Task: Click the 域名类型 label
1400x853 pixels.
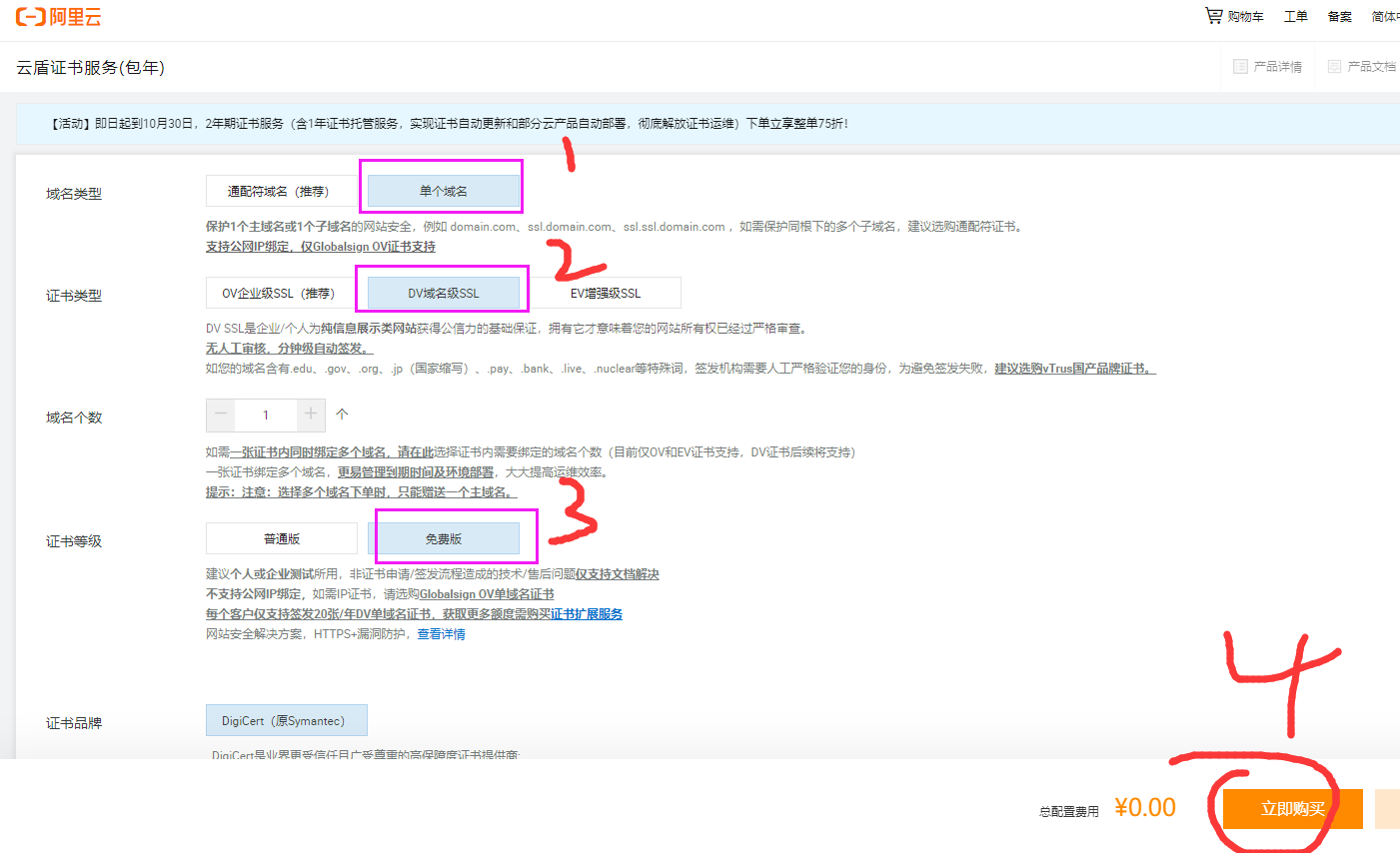Action: [x=74, y=194]
